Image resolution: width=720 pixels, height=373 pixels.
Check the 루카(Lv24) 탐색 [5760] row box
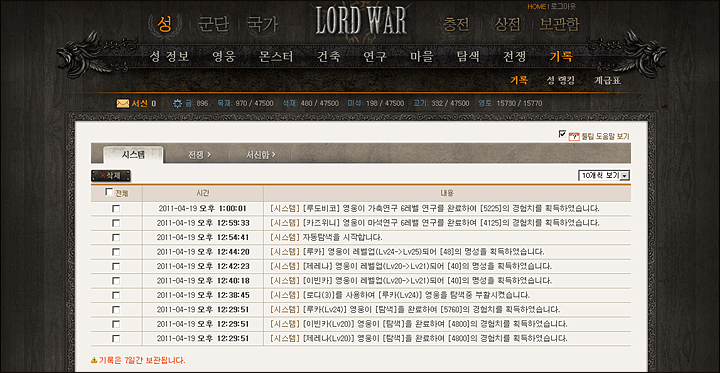(116, 310)
